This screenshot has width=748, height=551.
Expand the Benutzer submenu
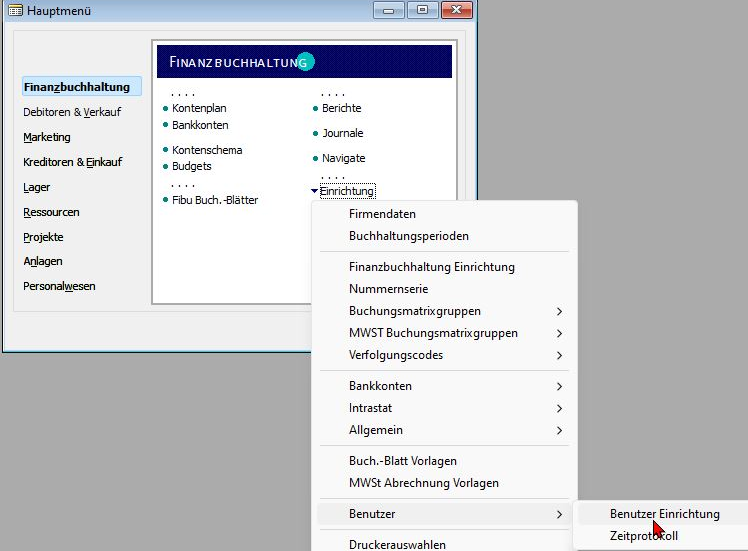444,514
